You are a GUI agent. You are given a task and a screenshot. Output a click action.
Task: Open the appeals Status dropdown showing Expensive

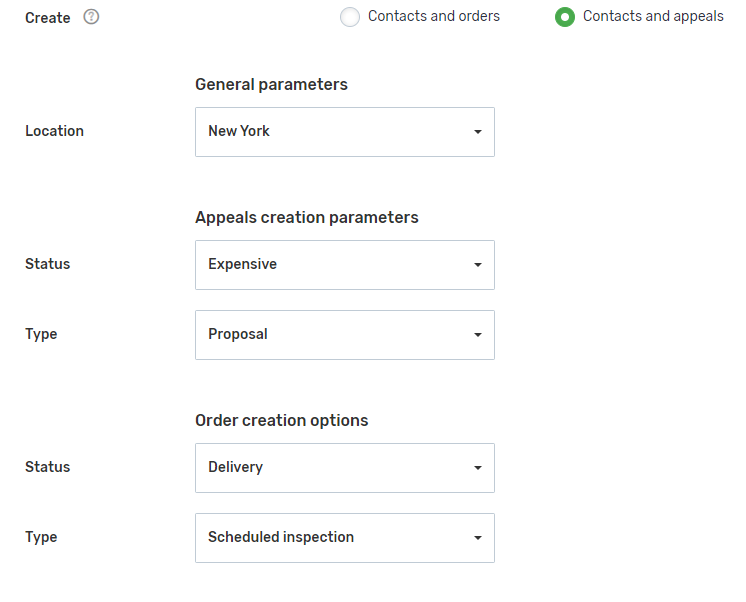click(x=330, y=265)
